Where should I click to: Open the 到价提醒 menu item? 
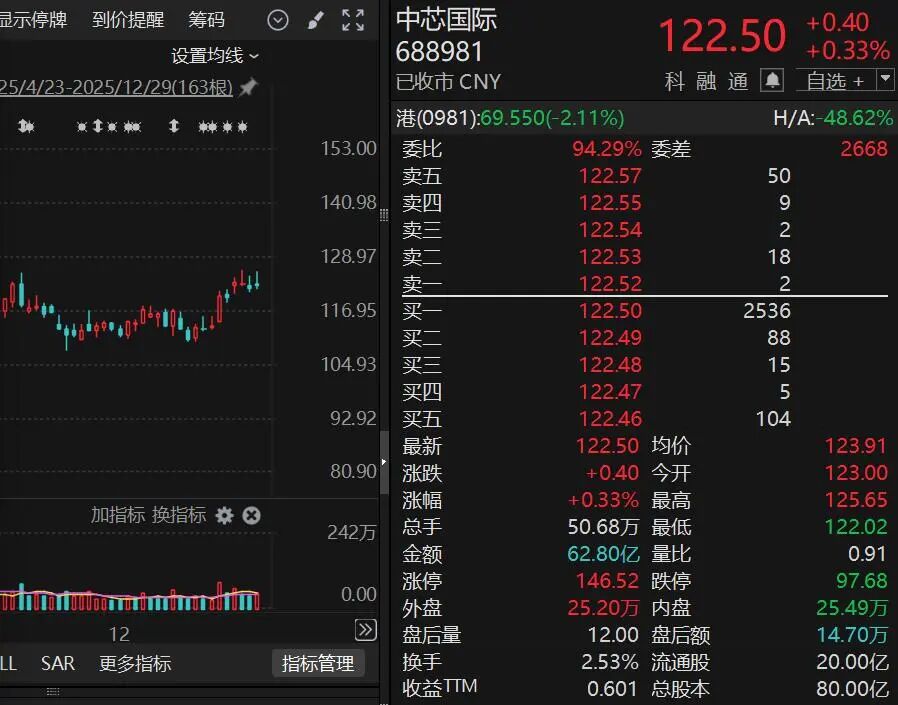tap(128, 20)
